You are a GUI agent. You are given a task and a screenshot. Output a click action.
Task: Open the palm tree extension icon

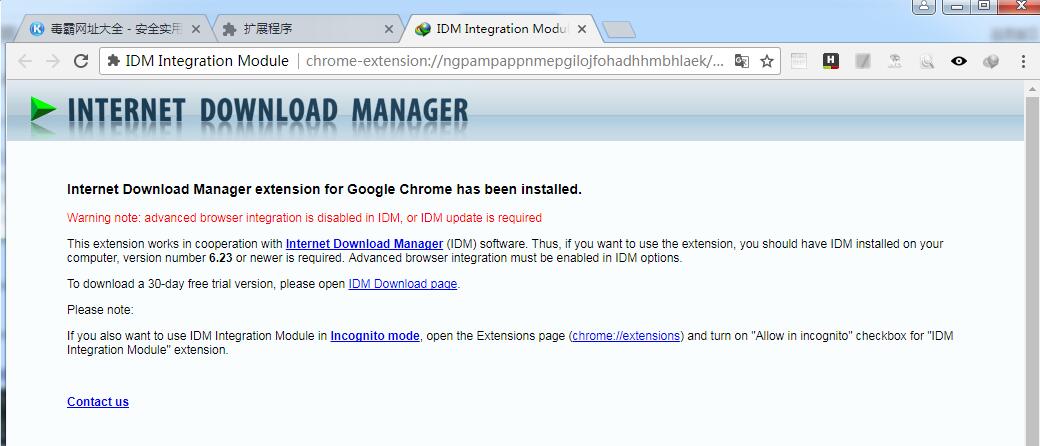point(895,62)
